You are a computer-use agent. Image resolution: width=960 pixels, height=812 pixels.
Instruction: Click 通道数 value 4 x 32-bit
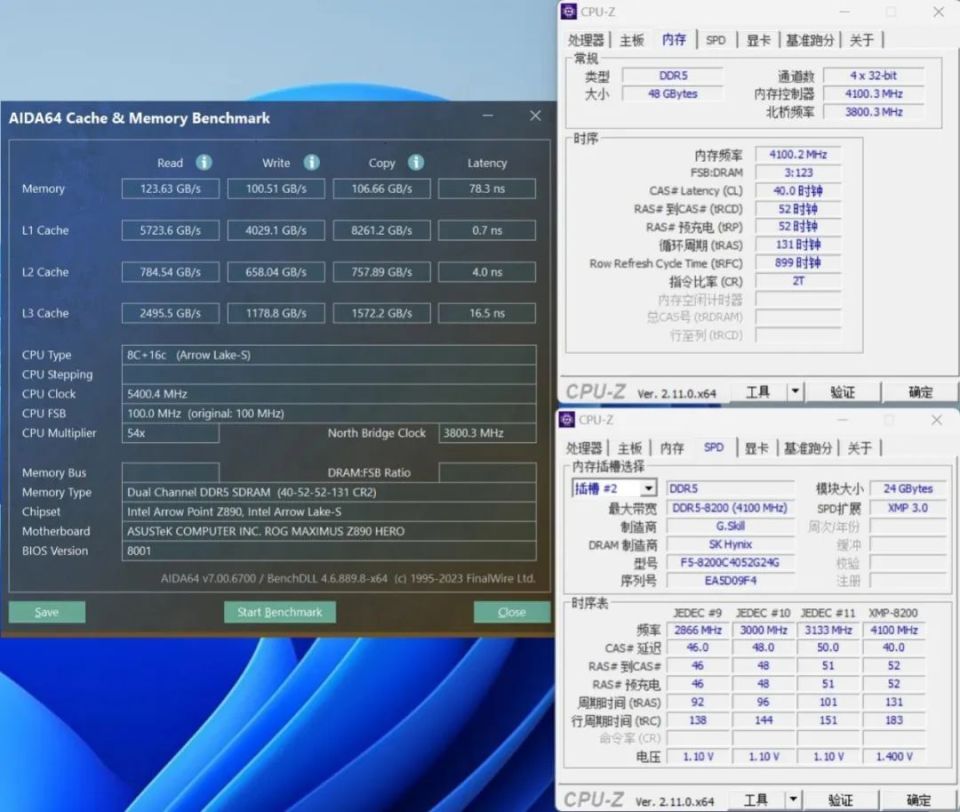pos(874,75)
